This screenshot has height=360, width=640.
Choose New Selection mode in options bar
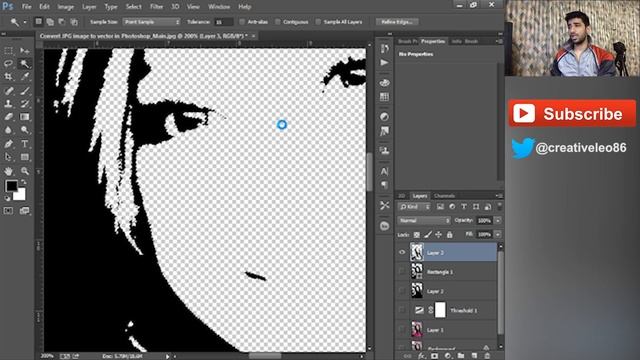tap(38, 22)
